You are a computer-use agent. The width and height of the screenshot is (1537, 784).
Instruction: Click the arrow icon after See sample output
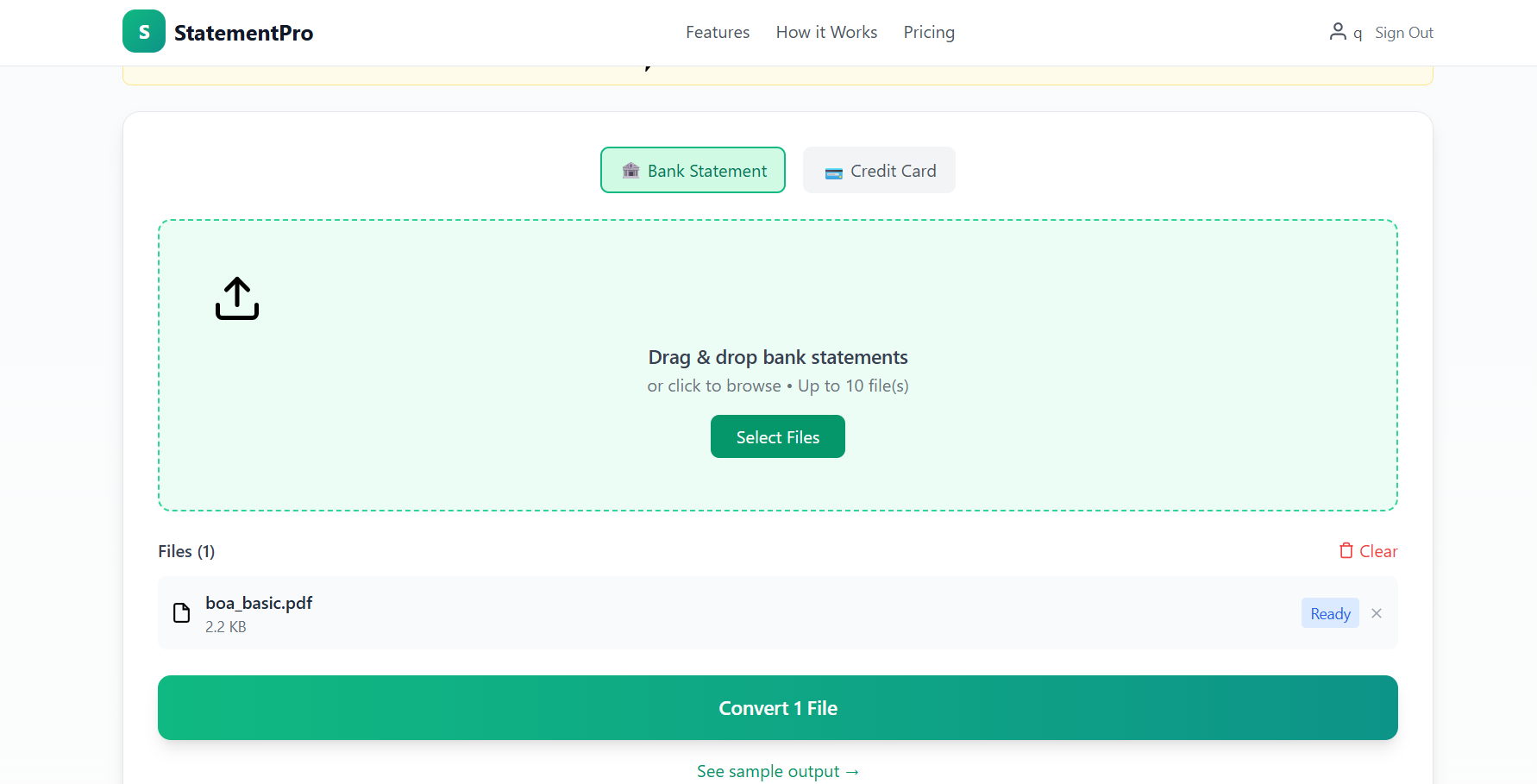tap(852, 771)
